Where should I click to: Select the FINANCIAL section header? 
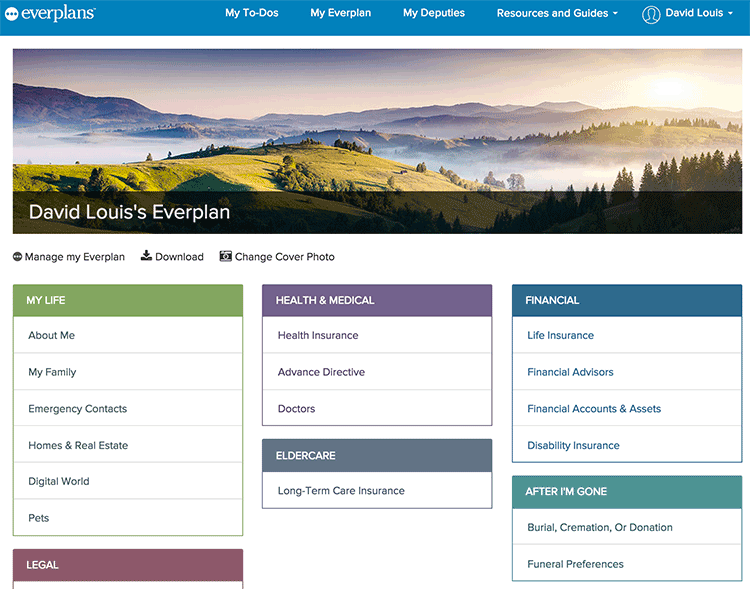click(x=627, y=300)
